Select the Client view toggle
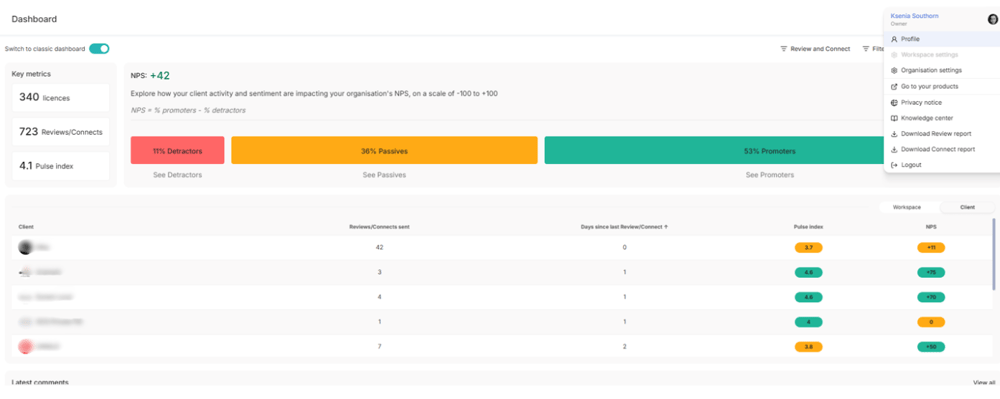1000x399 pixels. point(967,207)
